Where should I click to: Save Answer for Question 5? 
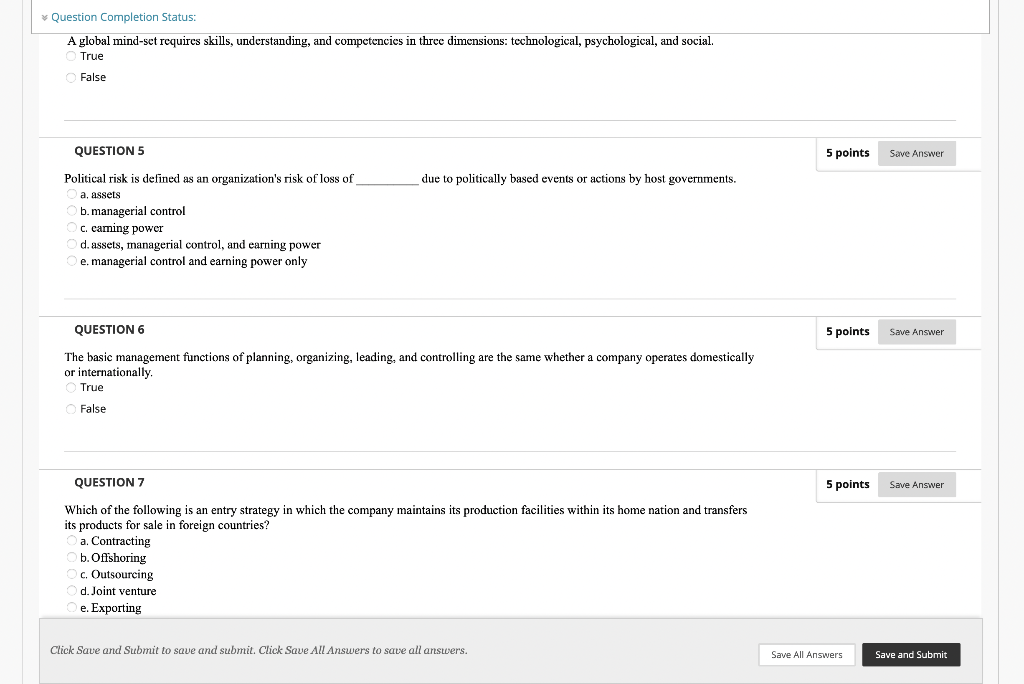(x=916, y=153)
